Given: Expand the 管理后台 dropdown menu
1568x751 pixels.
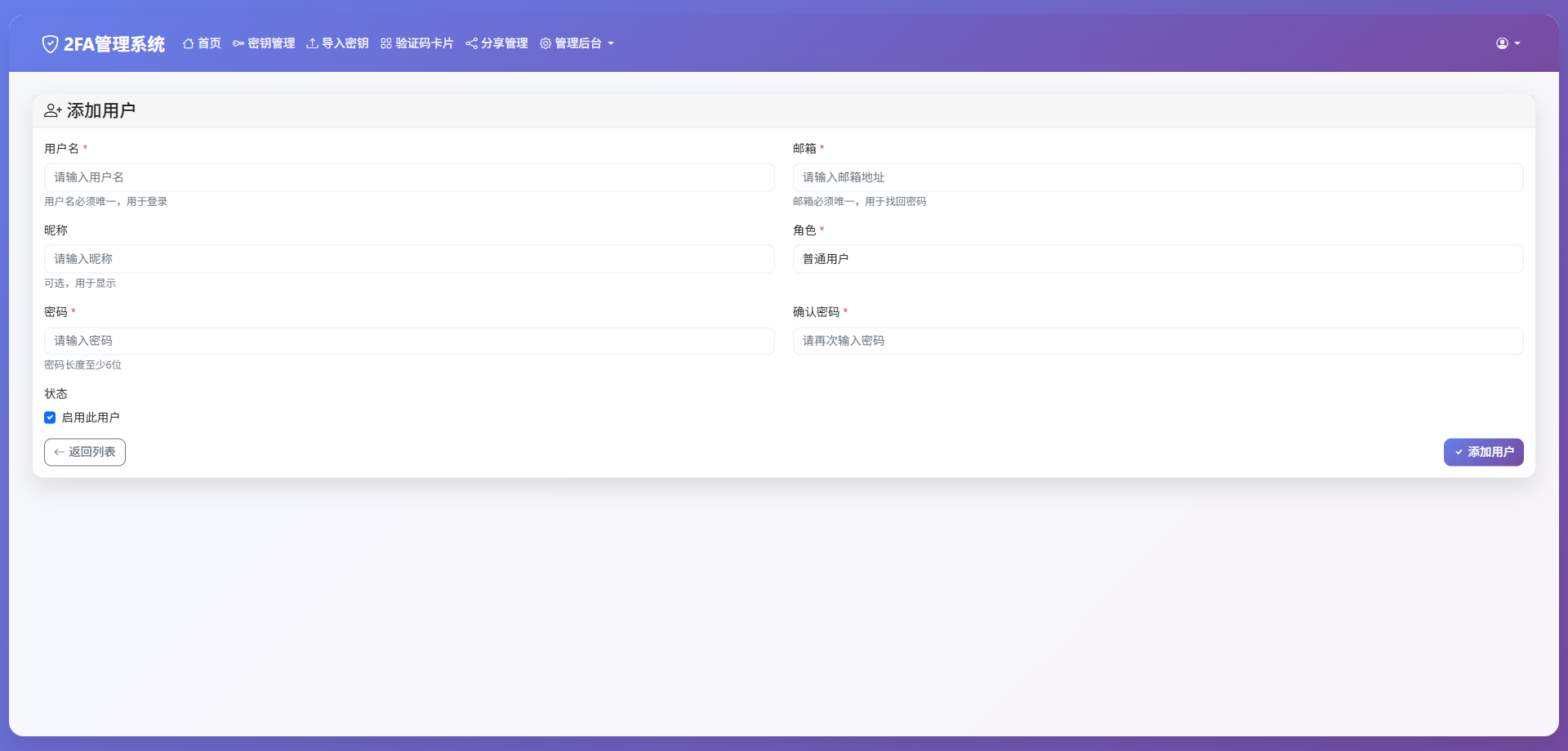Looking at the screenshot, I should point(577,42).
